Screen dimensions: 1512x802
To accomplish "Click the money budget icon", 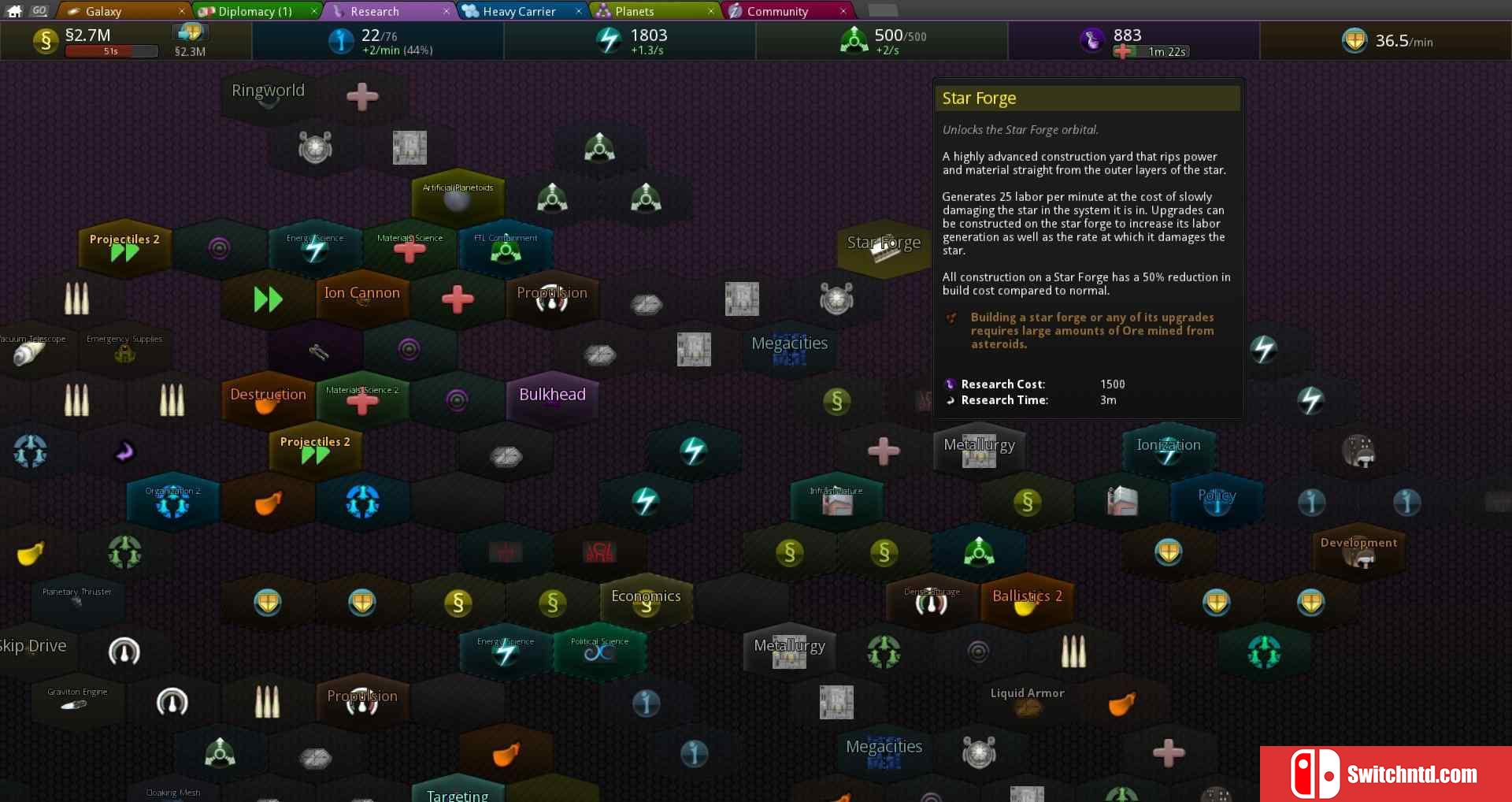I will tap(45, 40).
